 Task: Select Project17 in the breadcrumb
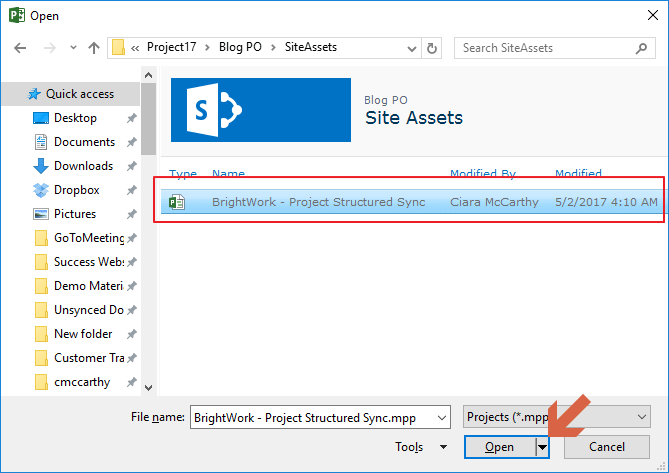point(172,47)
